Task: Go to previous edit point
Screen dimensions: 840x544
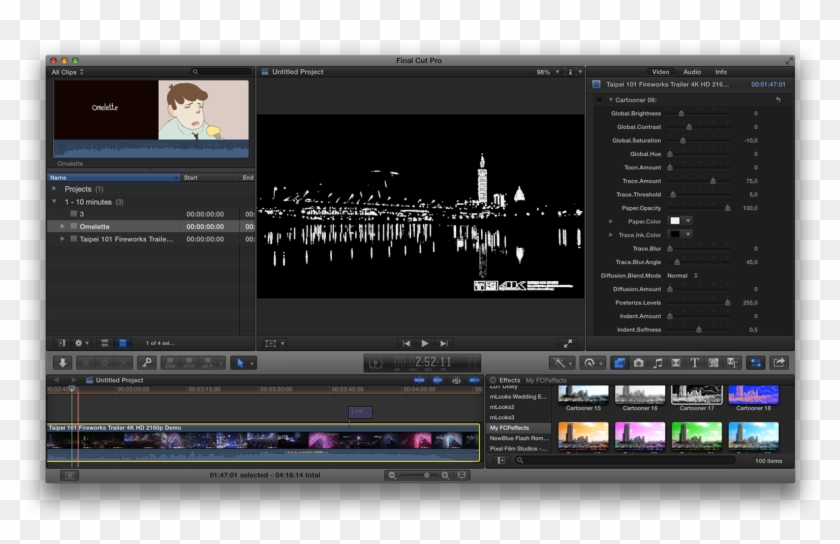Action: click(406, 344)
